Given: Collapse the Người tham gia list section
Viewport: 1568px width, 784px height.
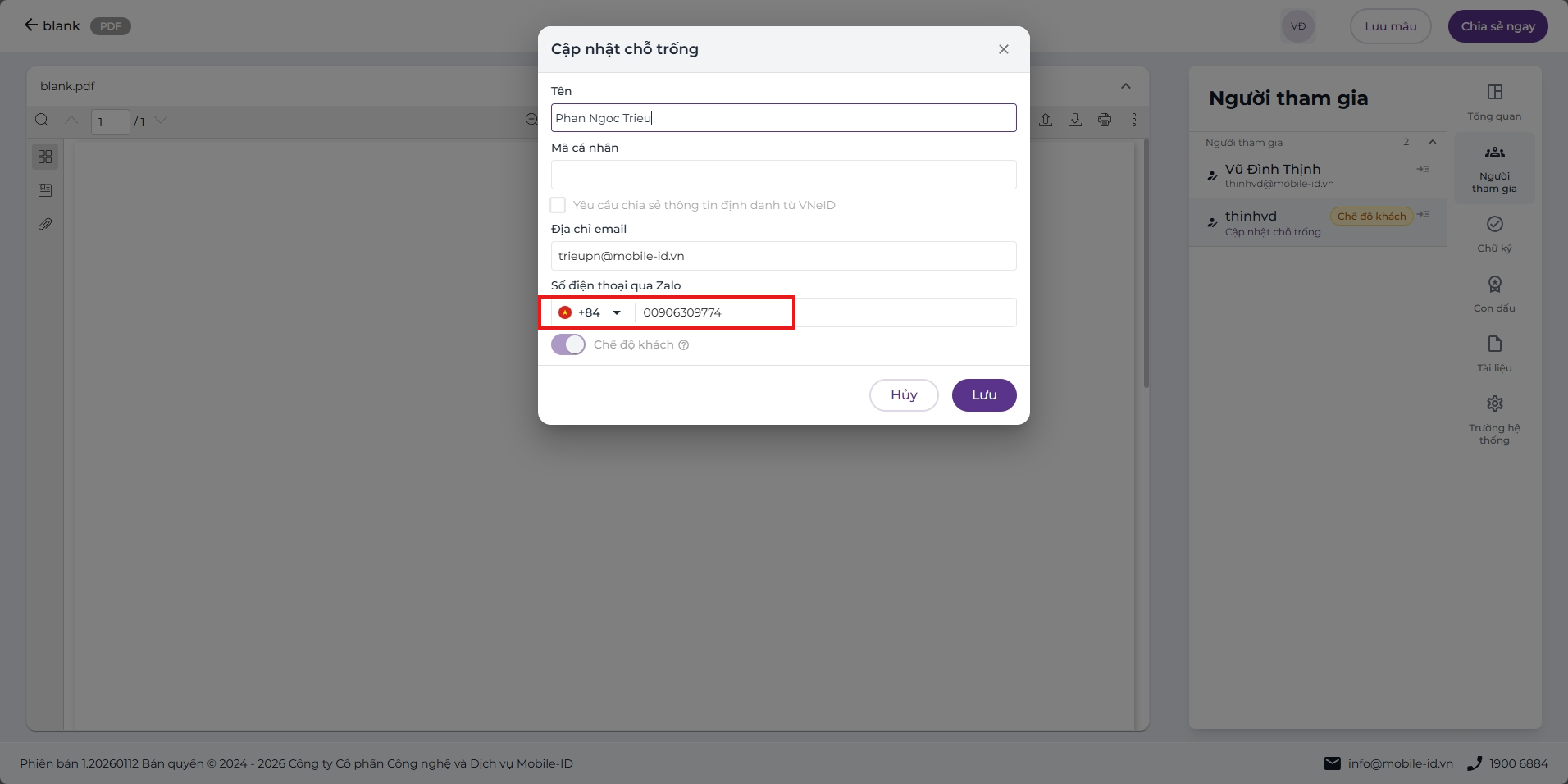Looking at the screenshot, I should pyautogui.click(x=1433, y=142).
